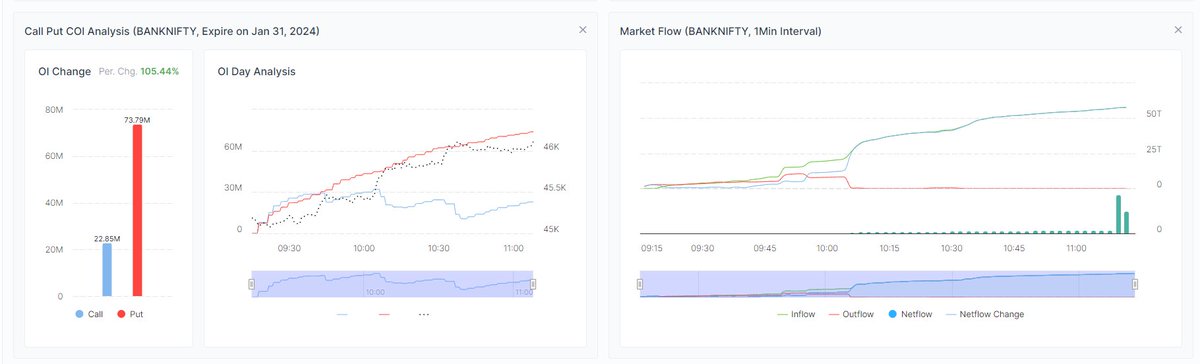Click the 105.44% percent change value
Screen dimensions: 1200x364
159,72
